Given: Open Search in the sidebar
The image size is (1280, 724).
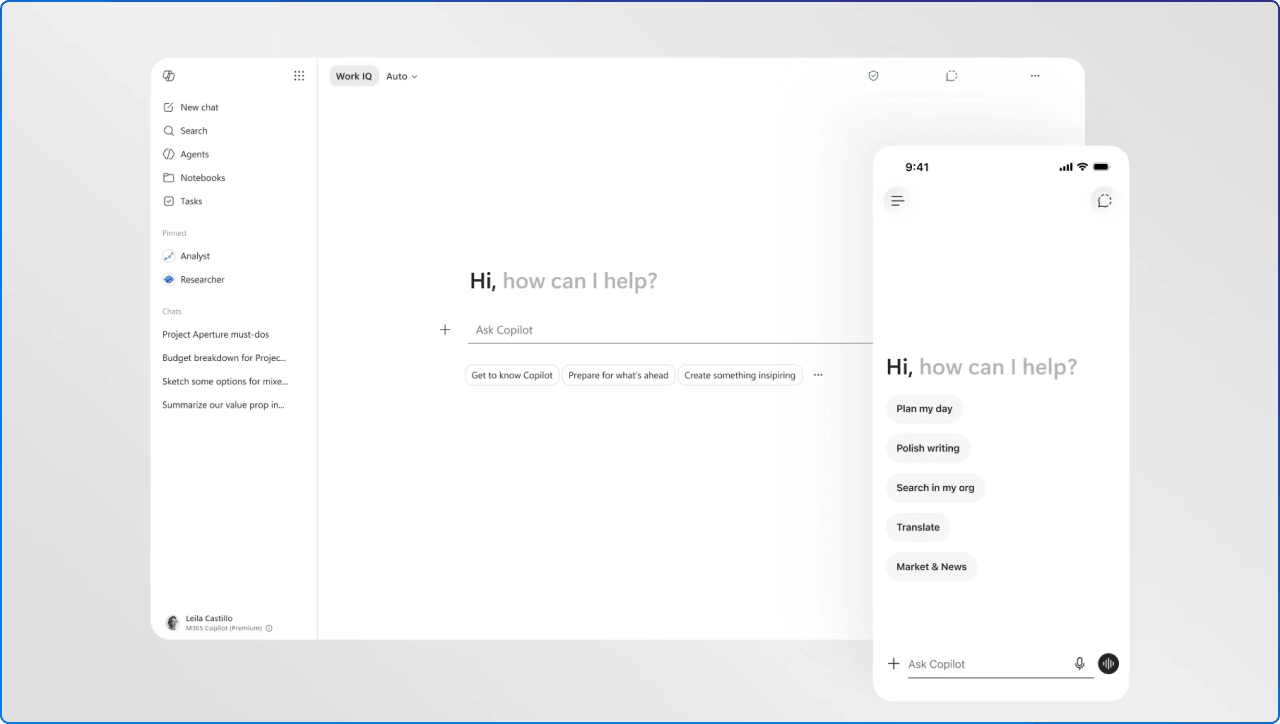Looking at the screenshot, I should click(186, 131).
